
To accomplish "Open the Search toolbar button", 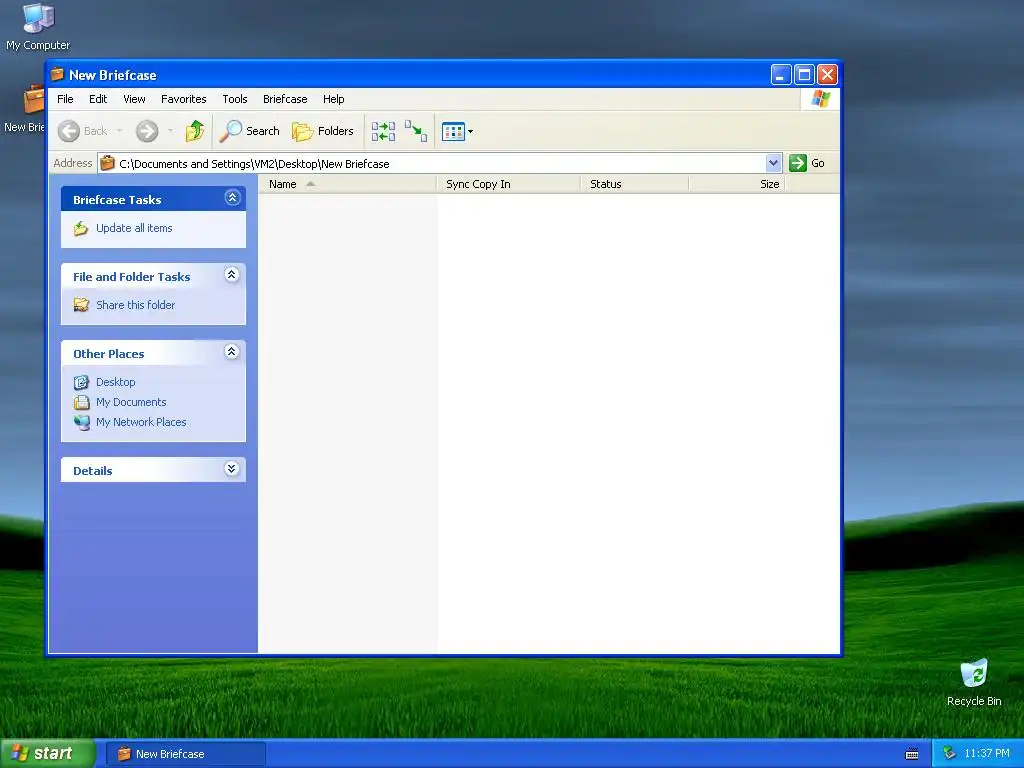I will [249, 131].
